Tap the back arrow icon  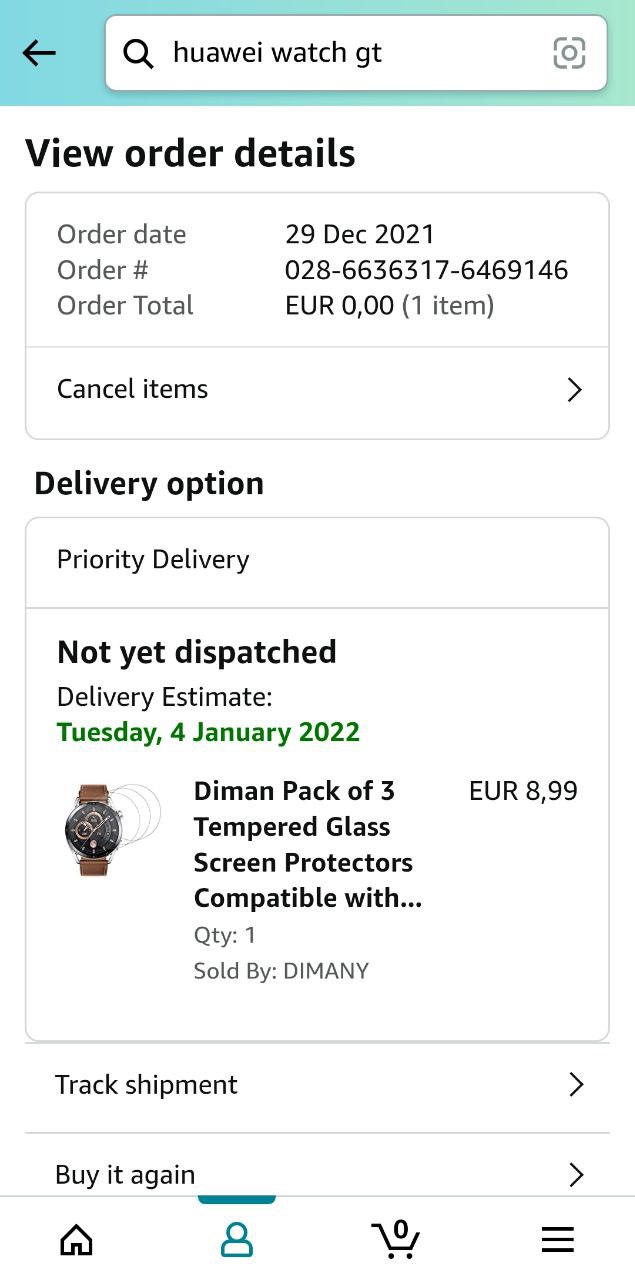39,53
